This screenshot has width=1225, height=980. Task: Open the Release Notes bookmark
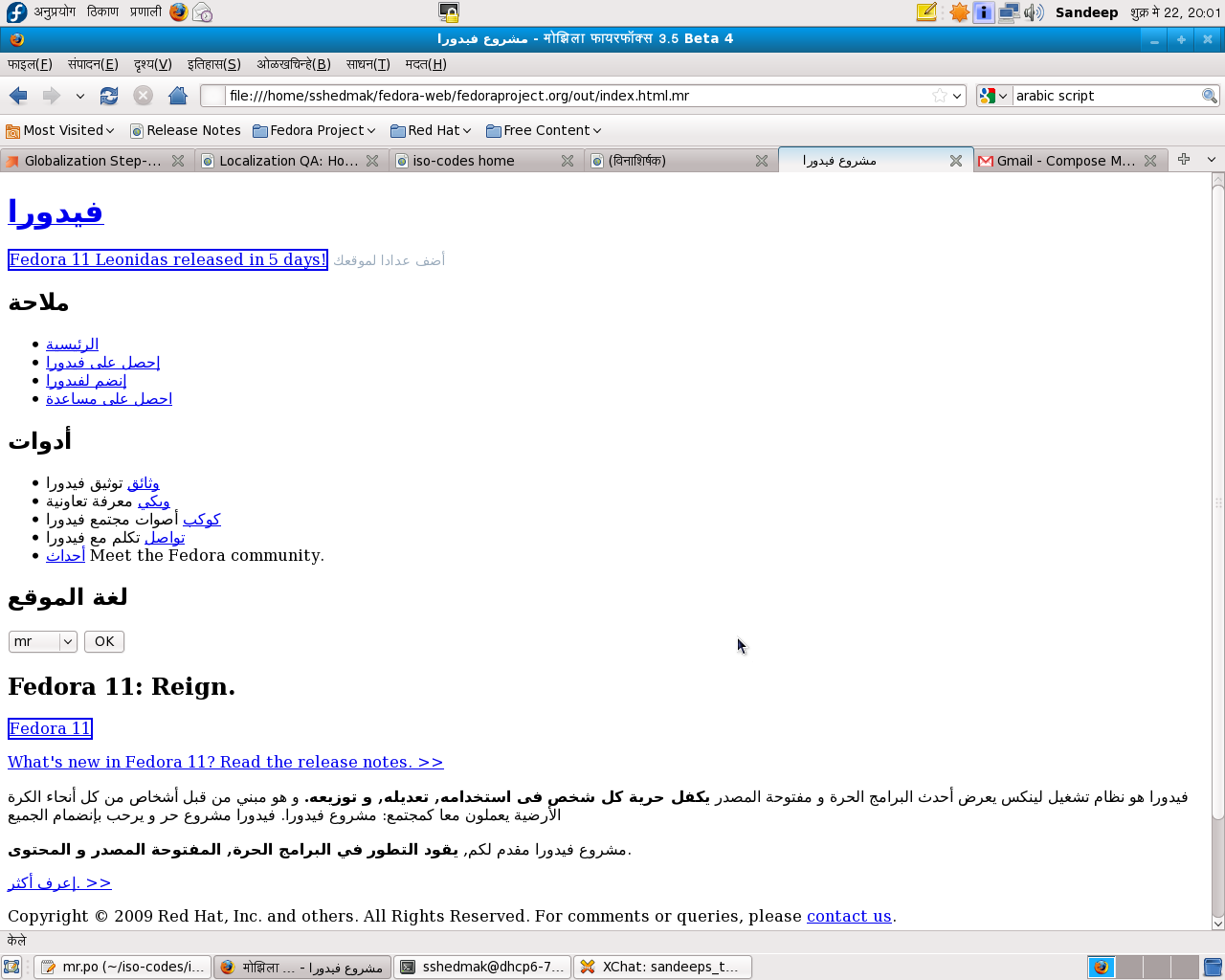(186, 130)
